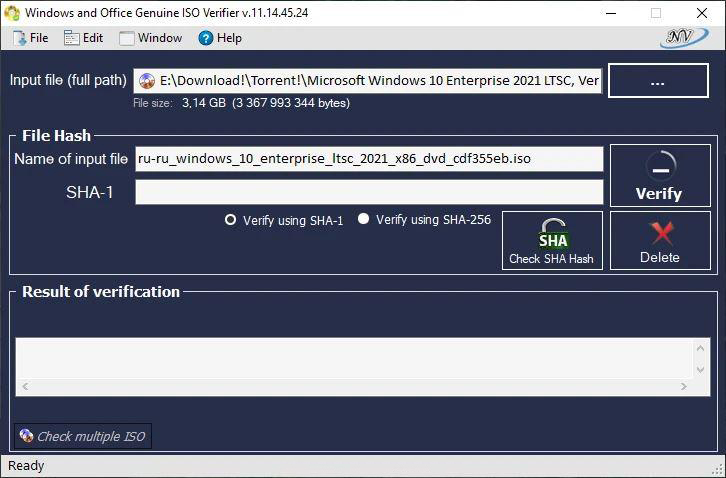Screen dimensions: 726x478
Task: Click the Check SHA Hash button
Action: pos(552,240)
